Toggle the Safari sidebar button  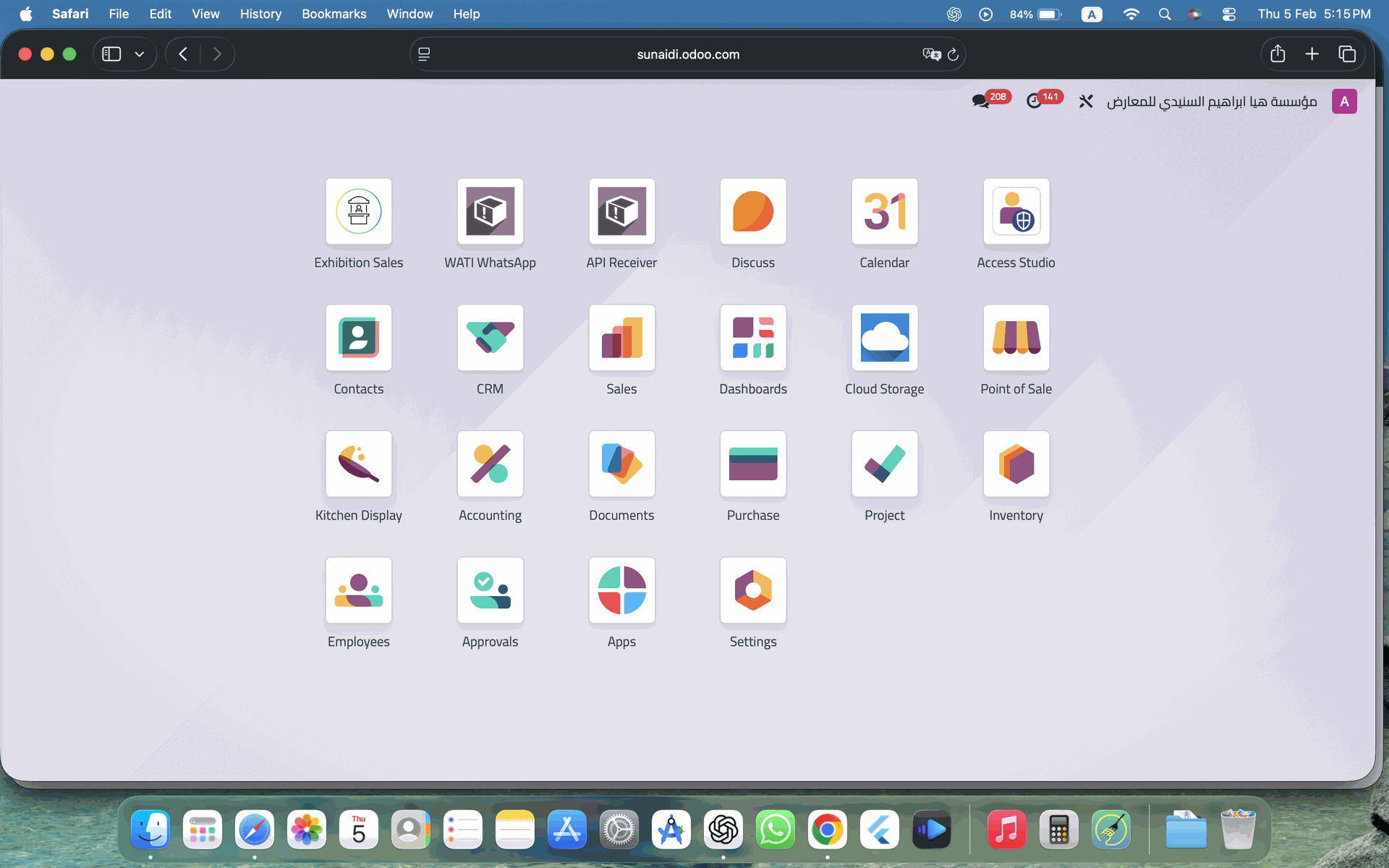(111, 54)
